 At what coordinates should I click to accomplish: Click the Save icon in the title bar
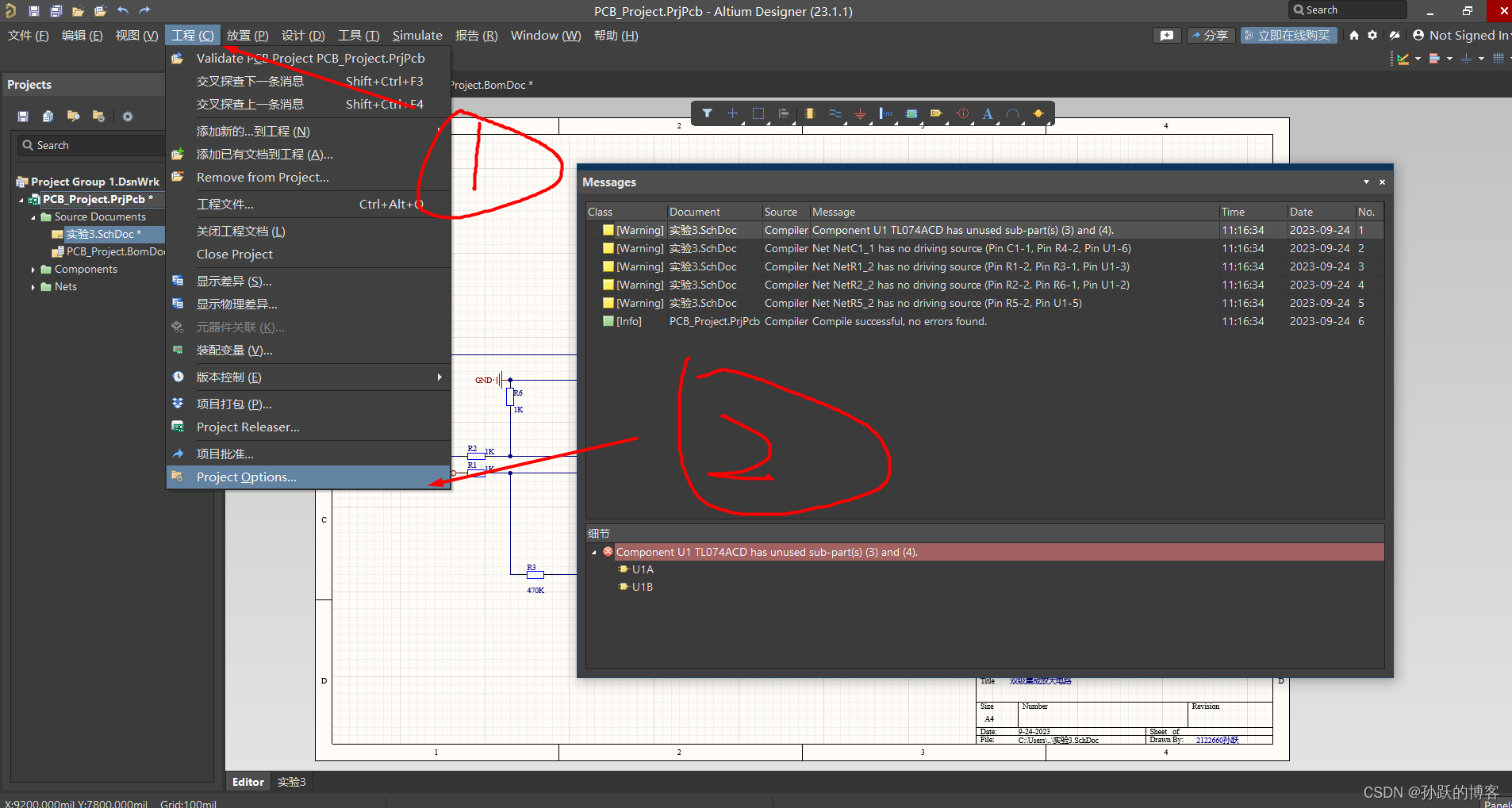click(33, 10)
